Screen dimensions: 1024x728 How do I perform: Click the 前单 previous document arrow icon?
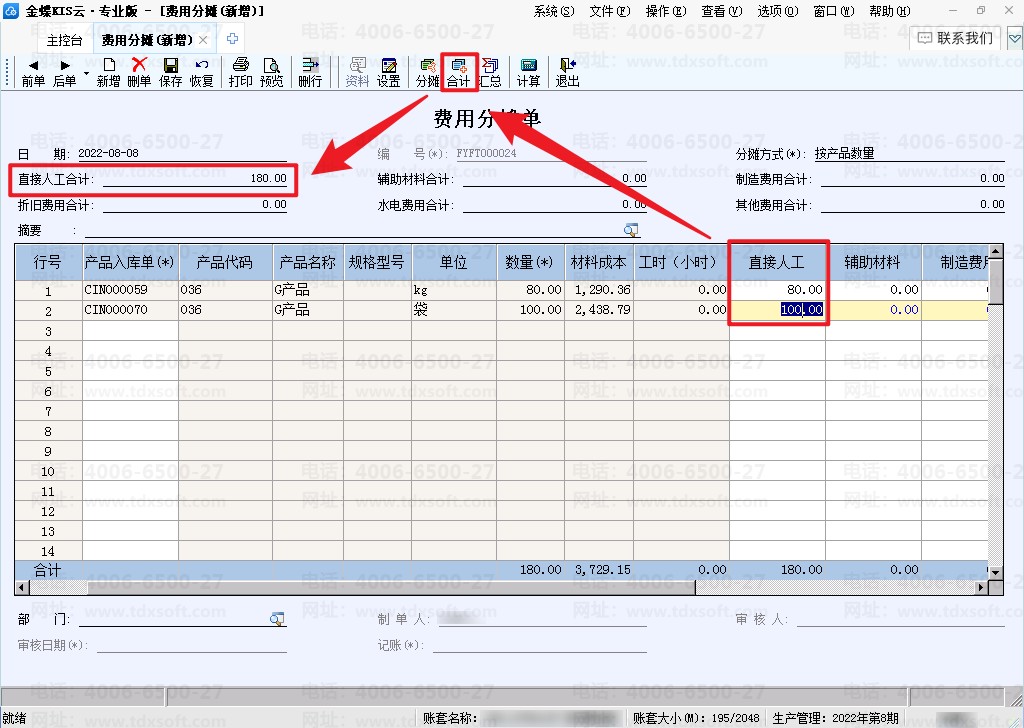pyautogui.click(x=33, y=65)
